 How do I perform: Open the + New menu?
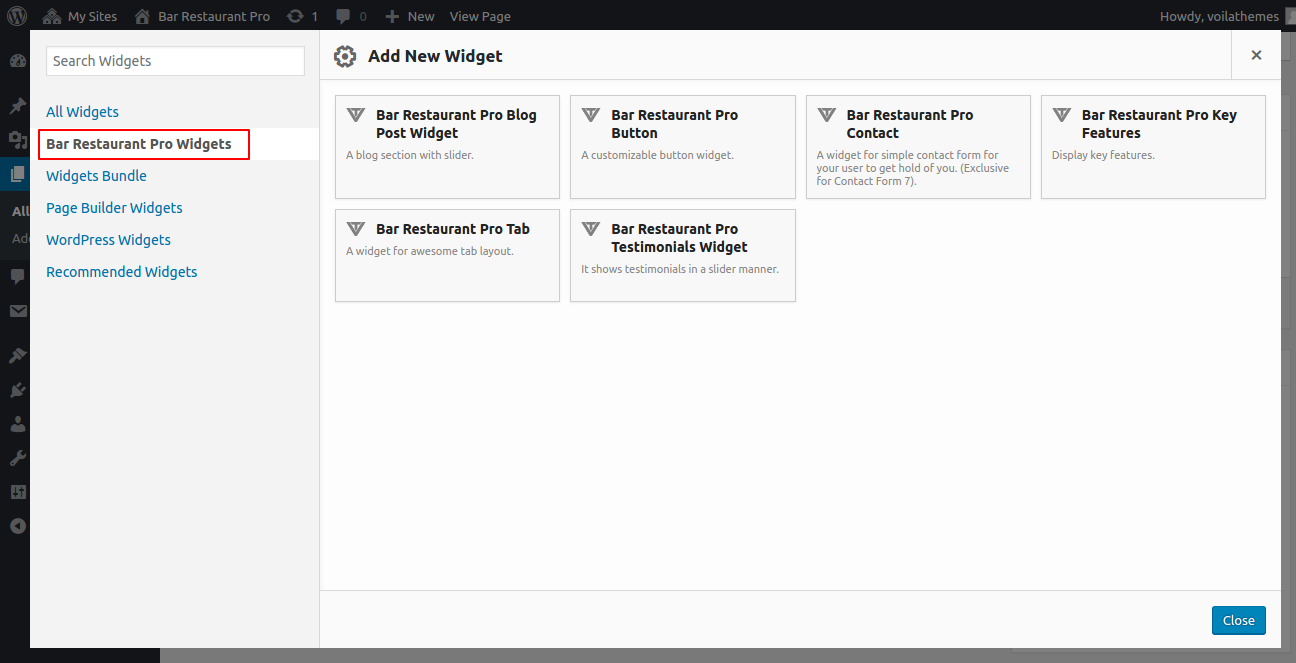(410, 16)
